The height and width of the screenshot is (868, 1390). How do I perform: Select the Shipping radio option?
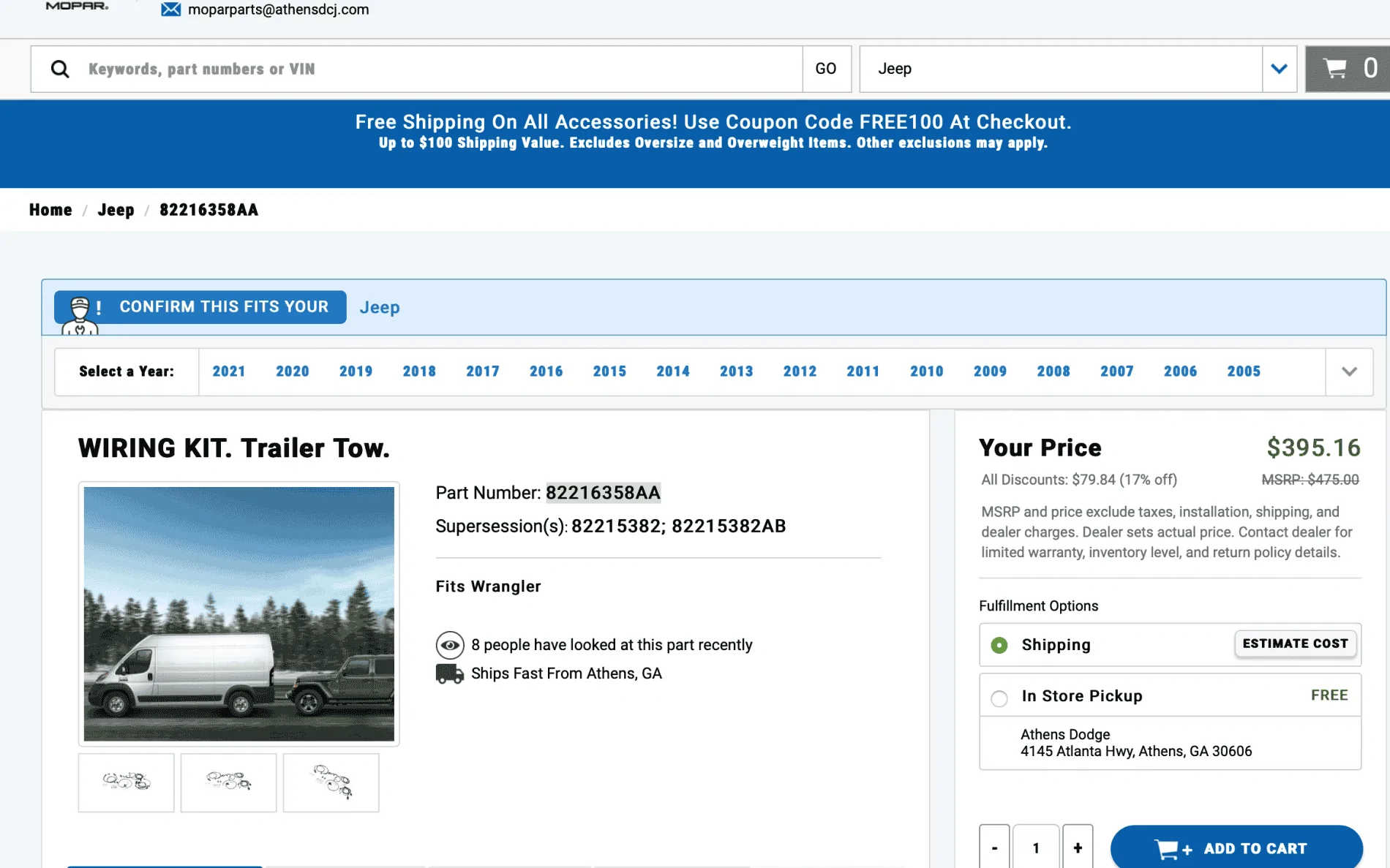999,645
